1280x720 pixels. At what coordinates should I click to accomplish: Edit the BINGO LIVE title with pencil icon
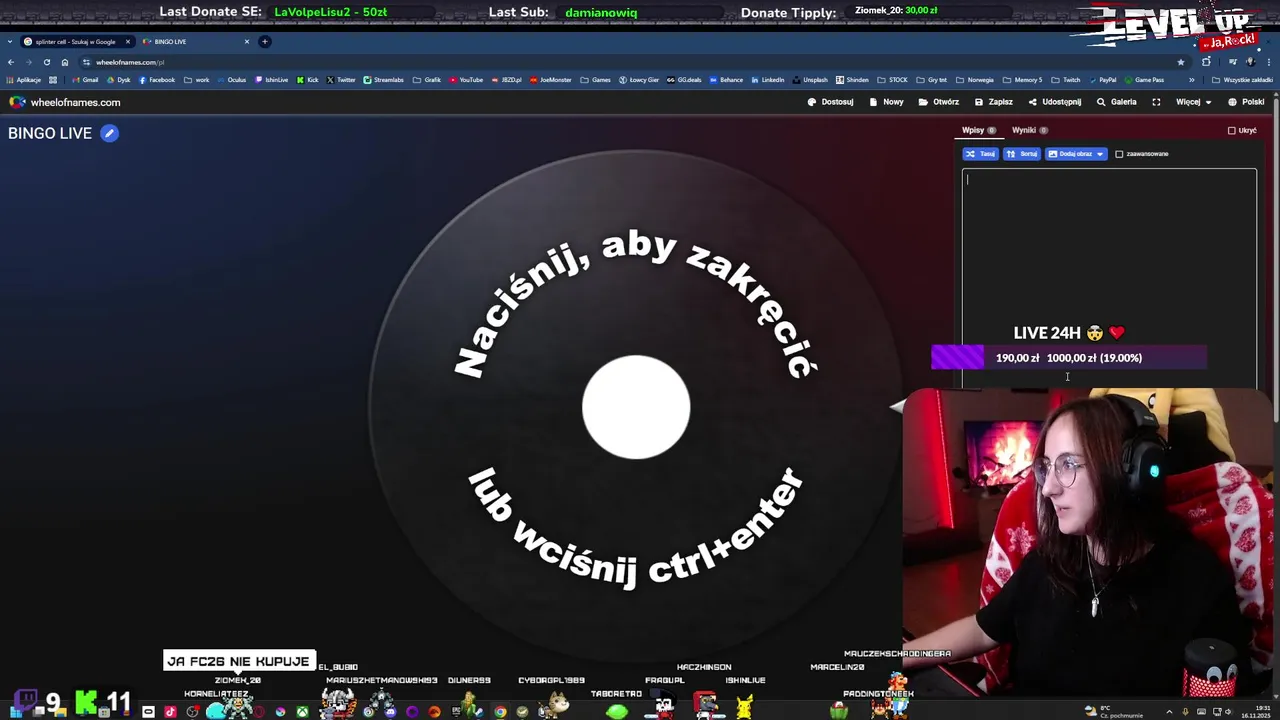(x=110, y=133)
